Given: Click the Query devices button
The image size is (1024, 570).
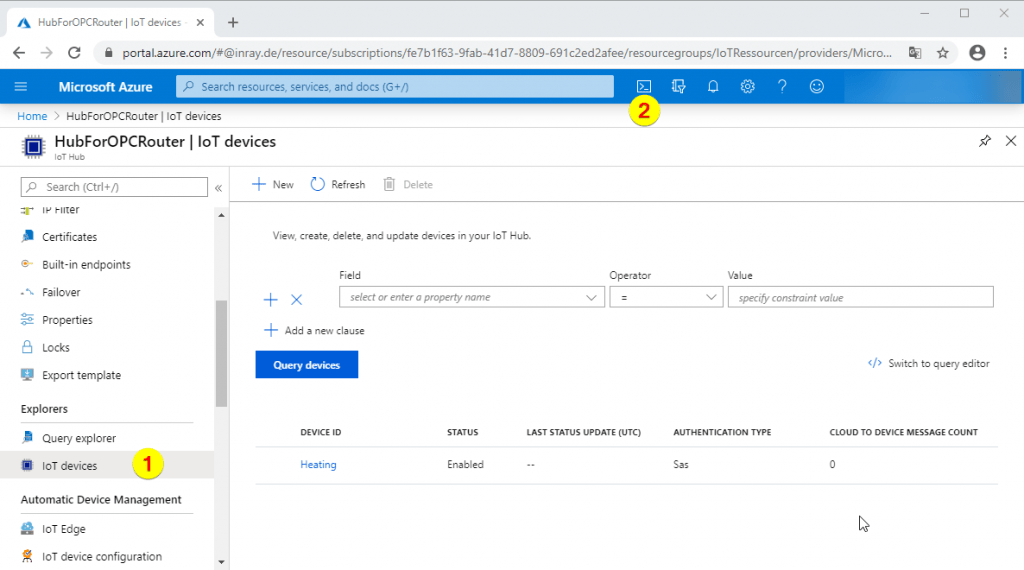Looking at the screenshot, I should [307, 365].
